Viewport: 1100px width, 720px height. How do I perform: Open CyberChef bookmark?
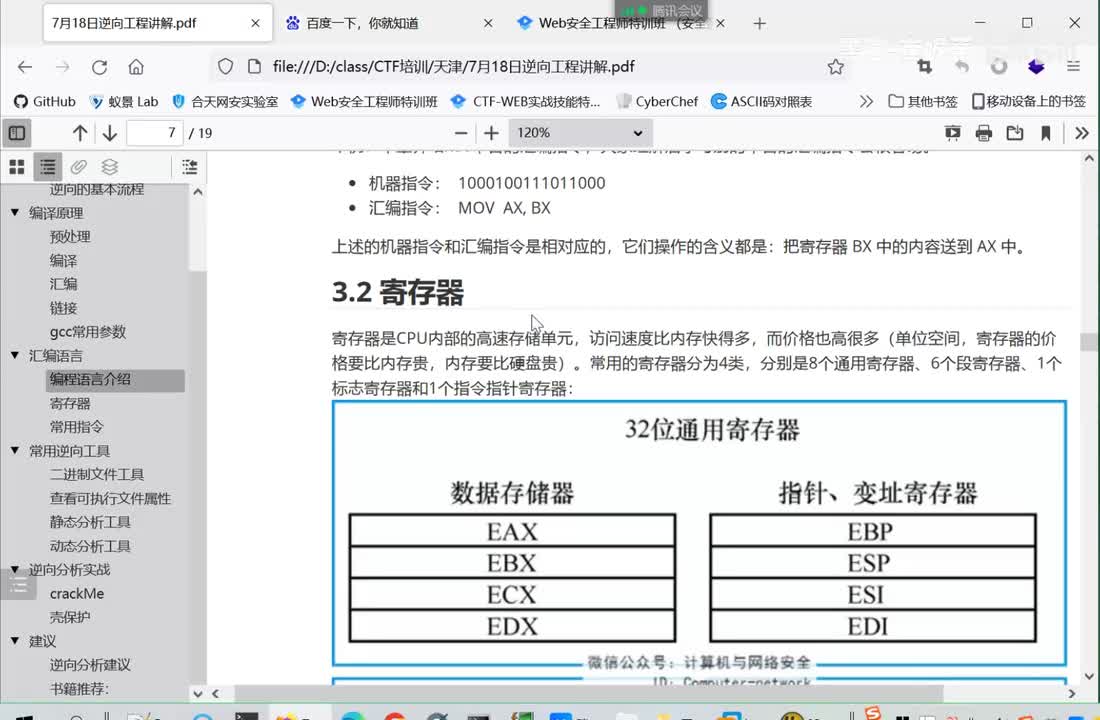pyautogui.click(x=657, y=102)
